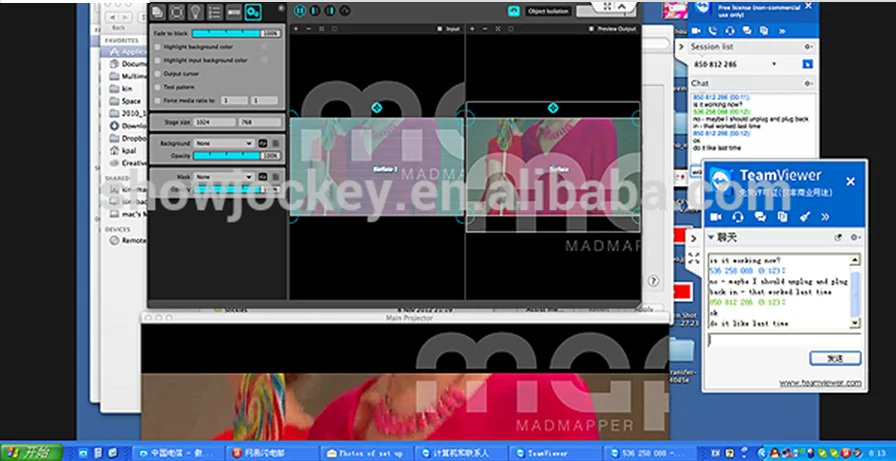Toggle the Output cursor checkbox
The image size is (896, 461).
[x=157, y=73]
